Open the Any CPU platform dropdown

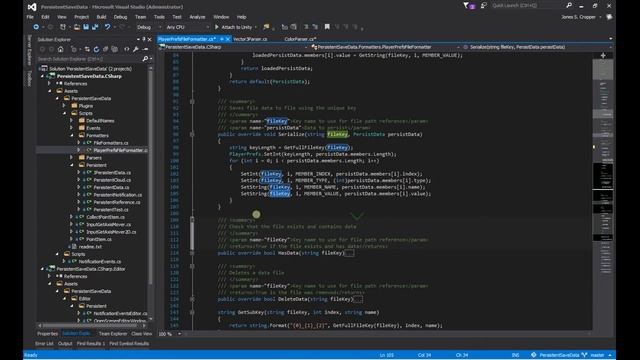pos(187,27)
